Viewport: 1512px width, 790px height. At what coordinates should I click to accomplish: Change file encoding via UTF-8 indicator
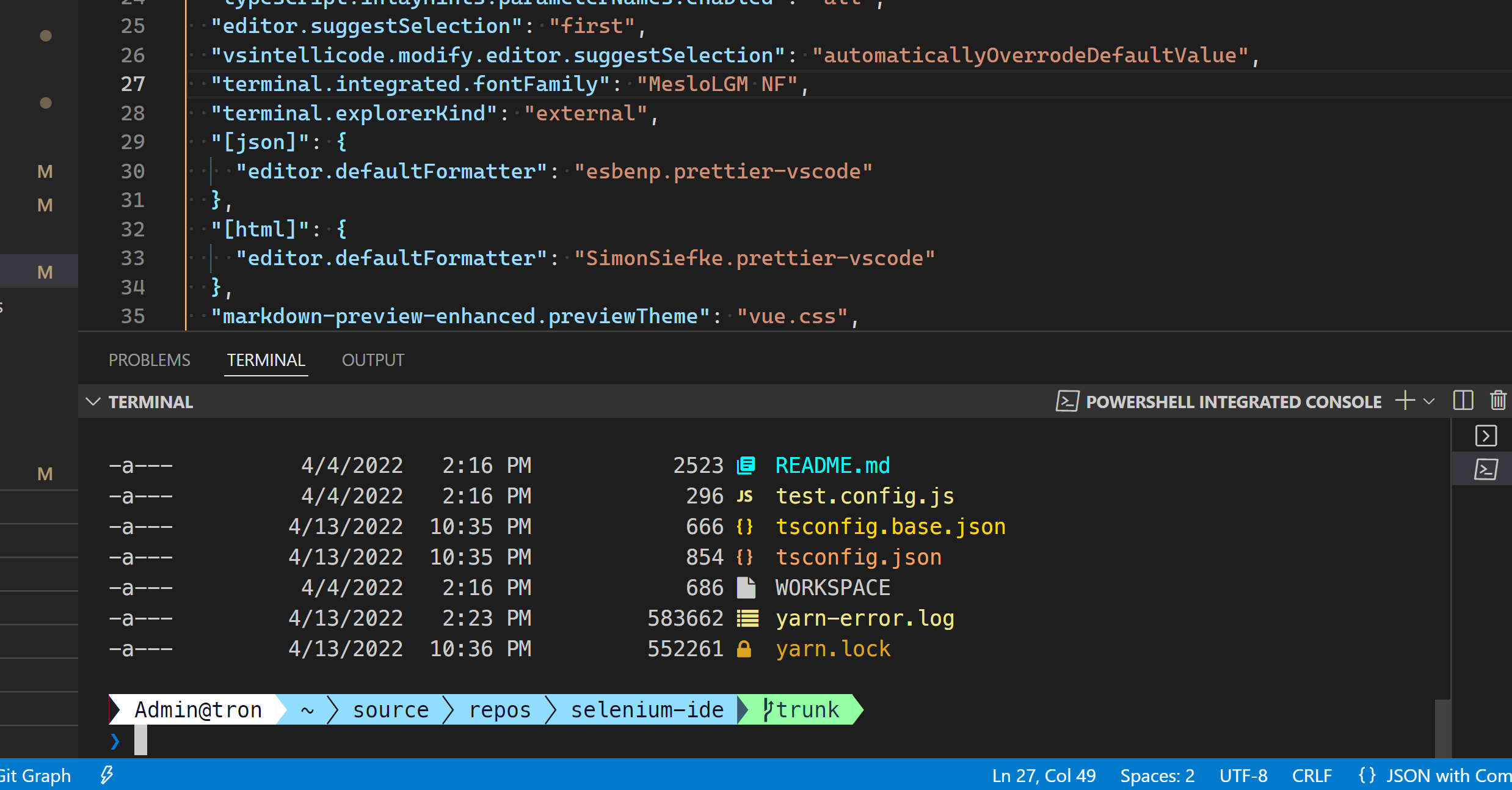click(1243, 775)
